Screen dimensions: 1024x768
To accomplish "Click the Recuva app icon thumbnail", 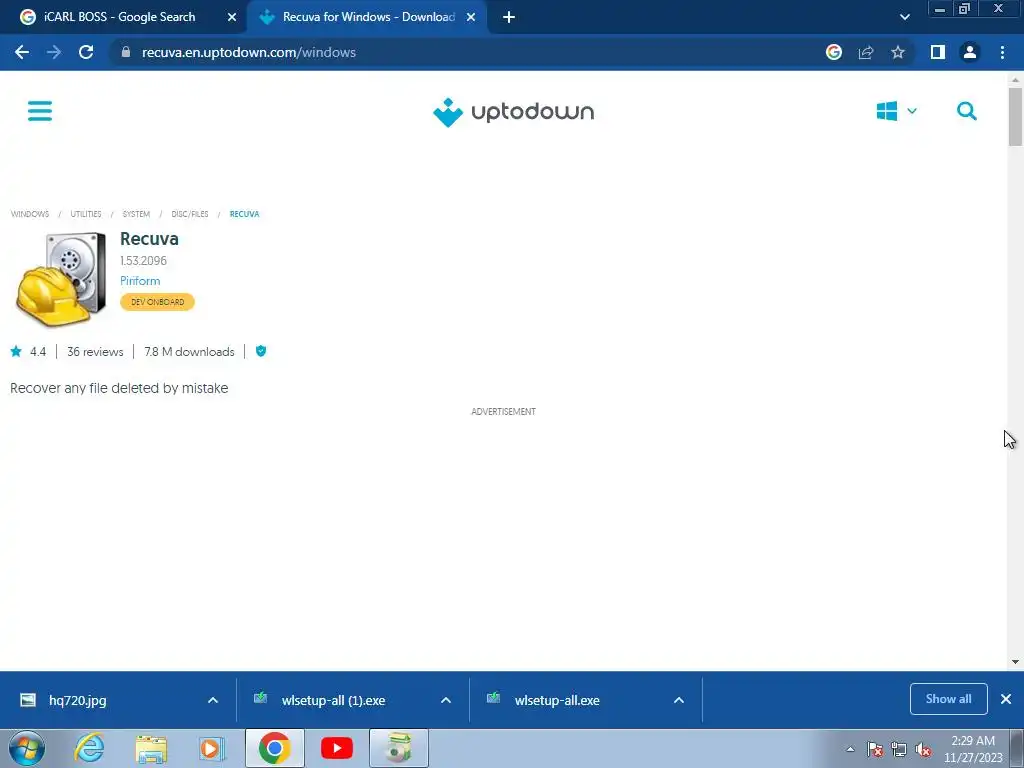I will (61, 279).
